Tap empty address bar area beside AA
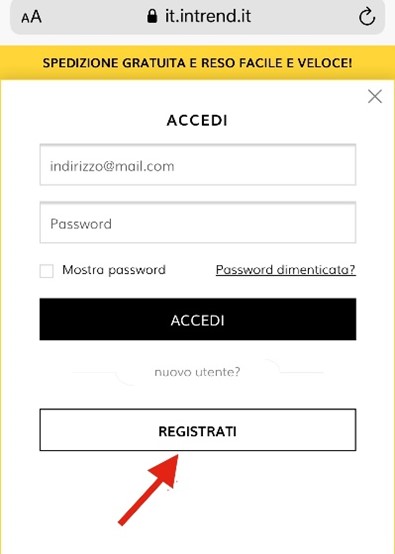395x554 pixels. point(94,17)
